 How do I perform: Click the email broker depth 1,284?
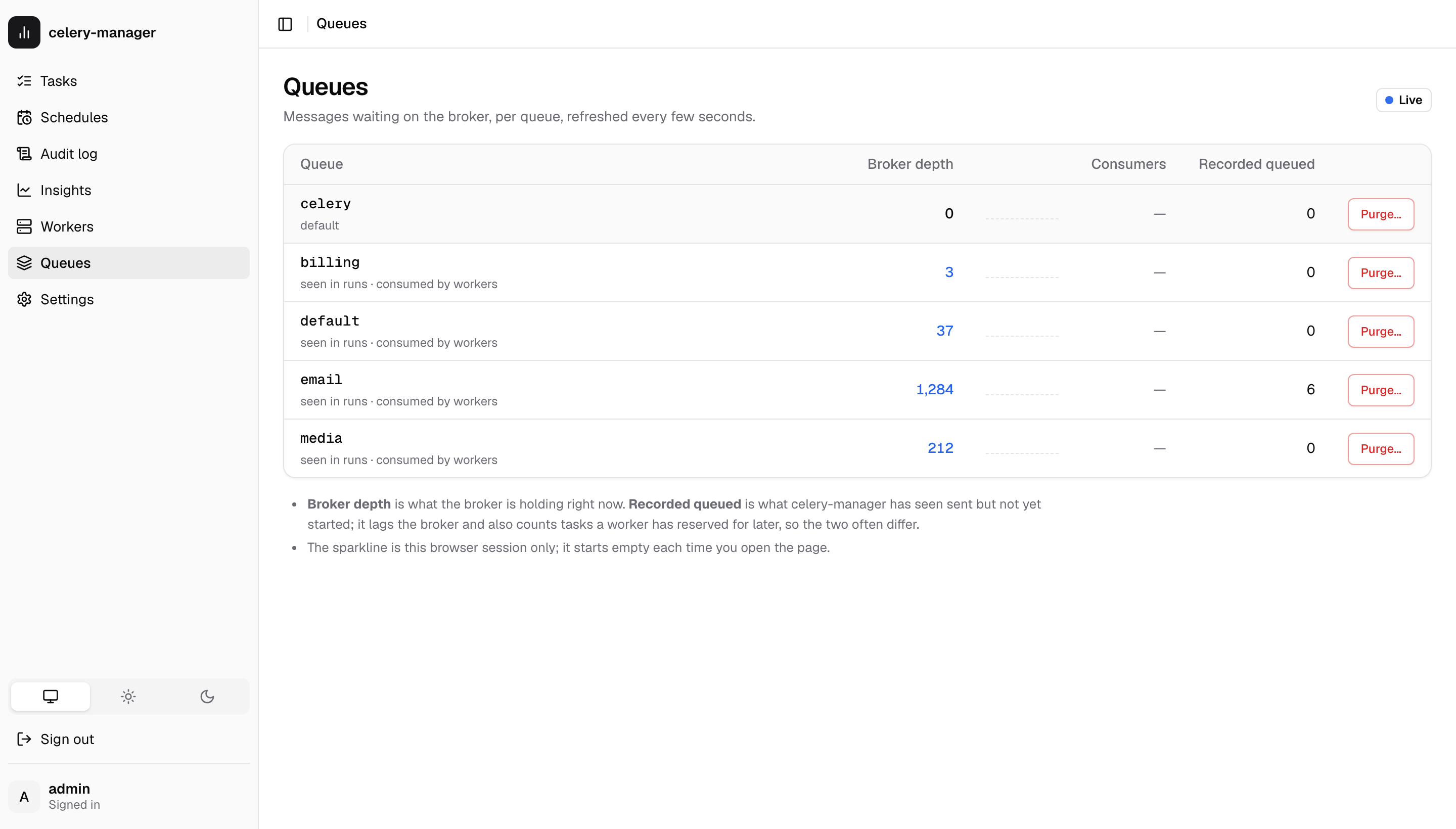click(x=934, y=389)
